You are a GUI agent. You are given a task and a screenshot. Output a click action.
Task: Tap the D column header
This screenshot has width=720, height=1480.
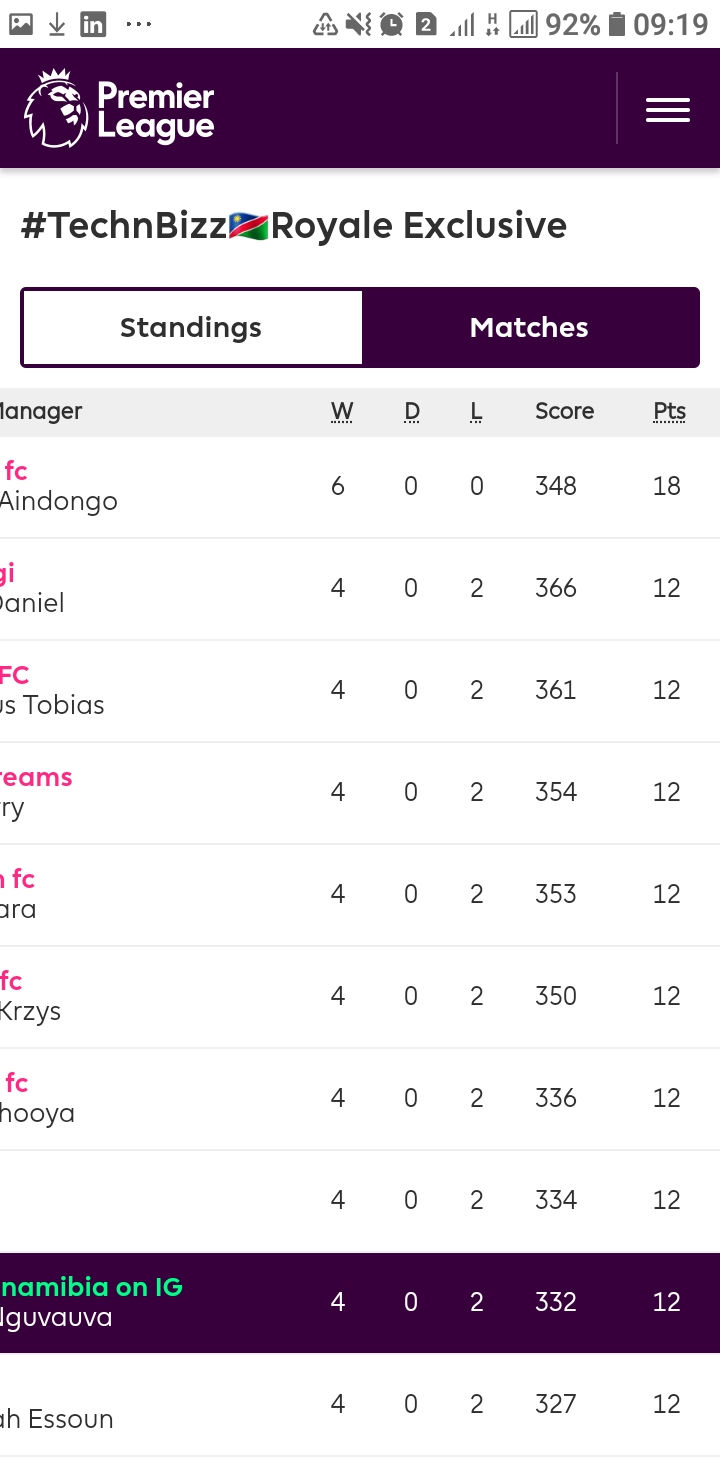[x=412, y=411]
